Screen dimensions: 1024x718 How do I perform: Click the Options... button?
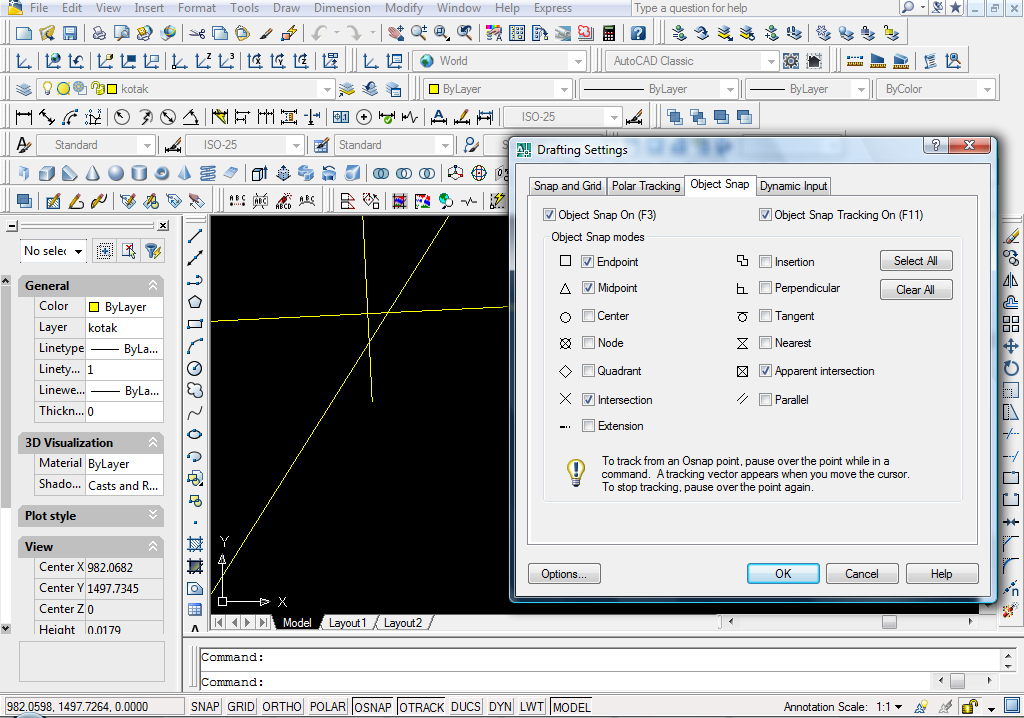(564, 574)
